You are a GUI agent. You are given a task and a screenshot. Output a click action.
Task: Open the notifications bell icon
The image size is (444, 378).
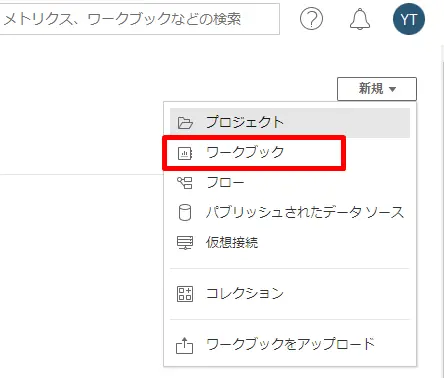pyautogui.click(x=360, y=19)
